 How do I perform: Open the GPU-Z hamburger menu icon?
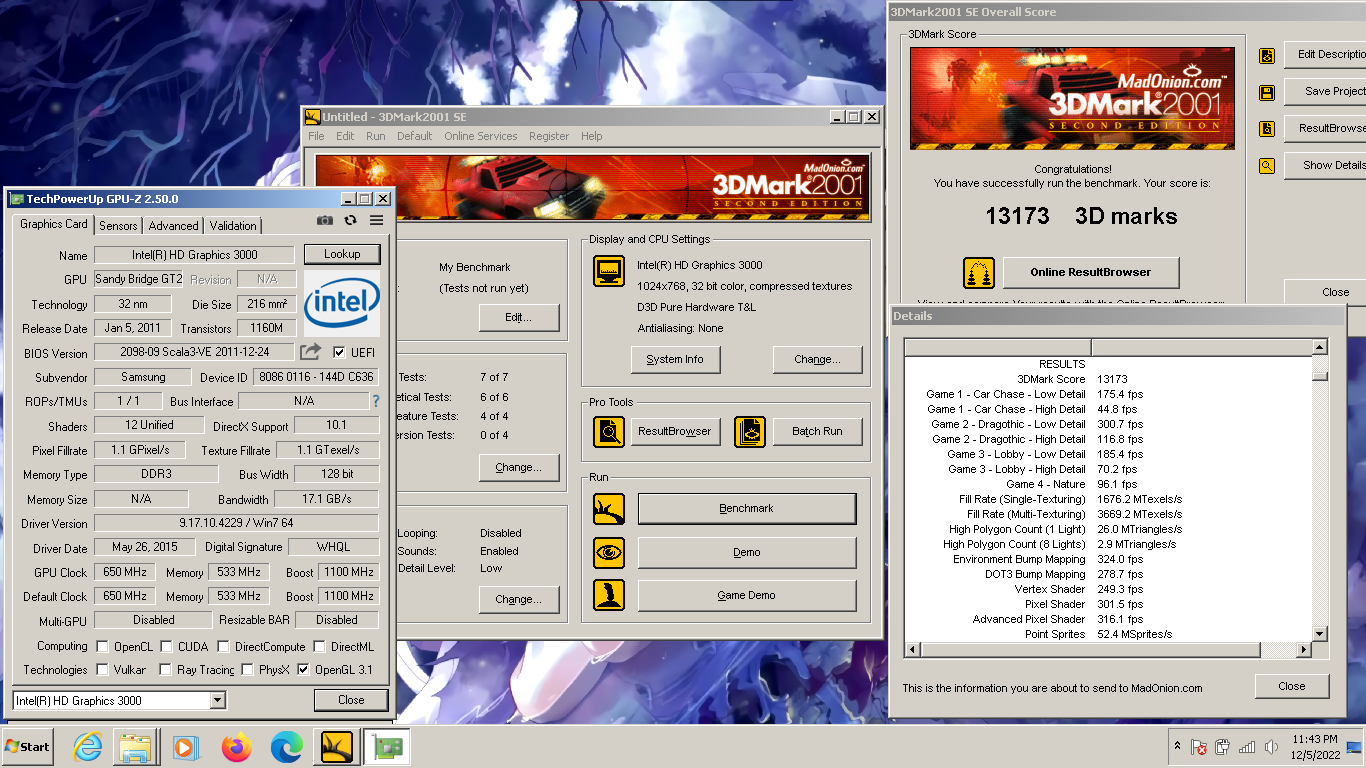pos(376,220)
